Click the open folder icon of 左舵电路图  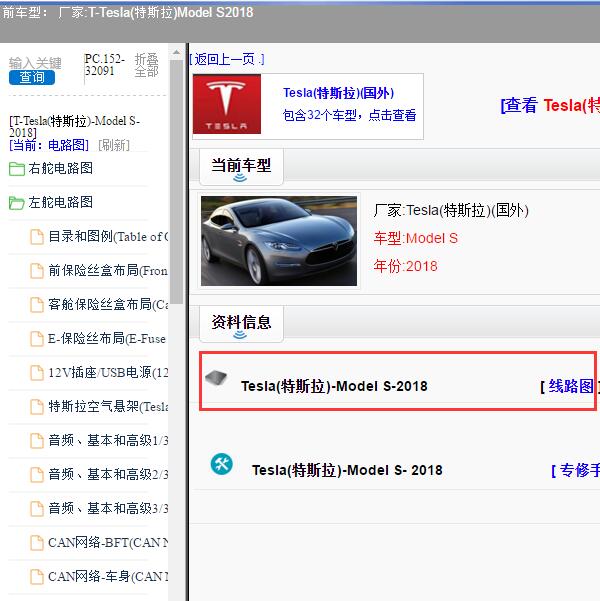(x=17, y=203)
